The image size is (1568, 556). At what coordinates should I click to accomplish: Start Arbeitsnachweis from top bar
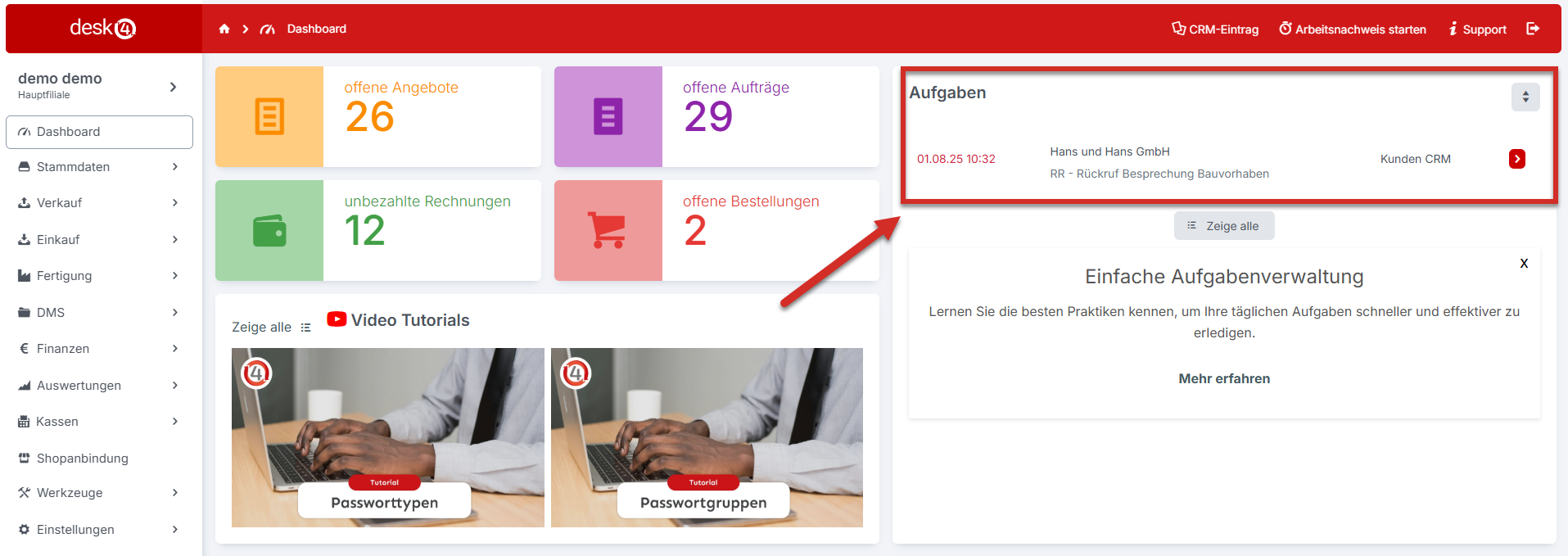coord(1353,29)
